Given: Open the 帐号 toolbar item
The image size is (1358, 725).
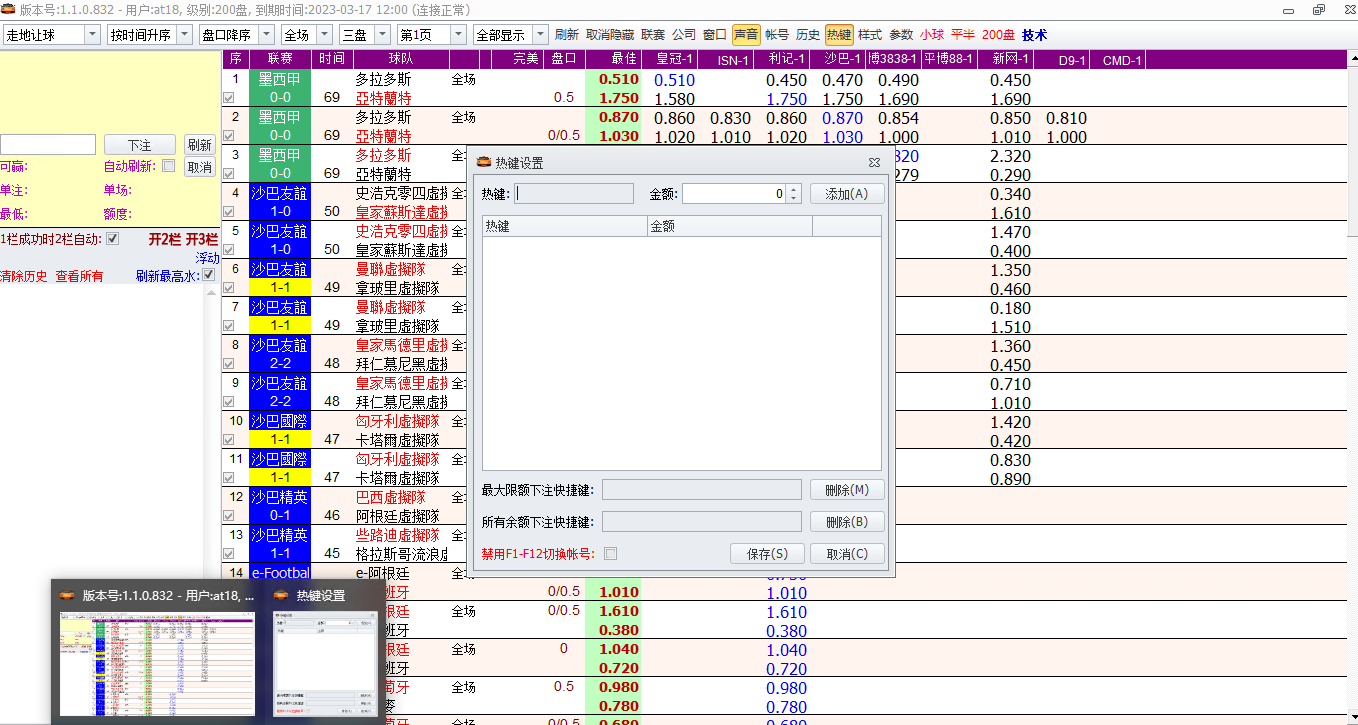Looking at the screenshot, I should 777,34.
